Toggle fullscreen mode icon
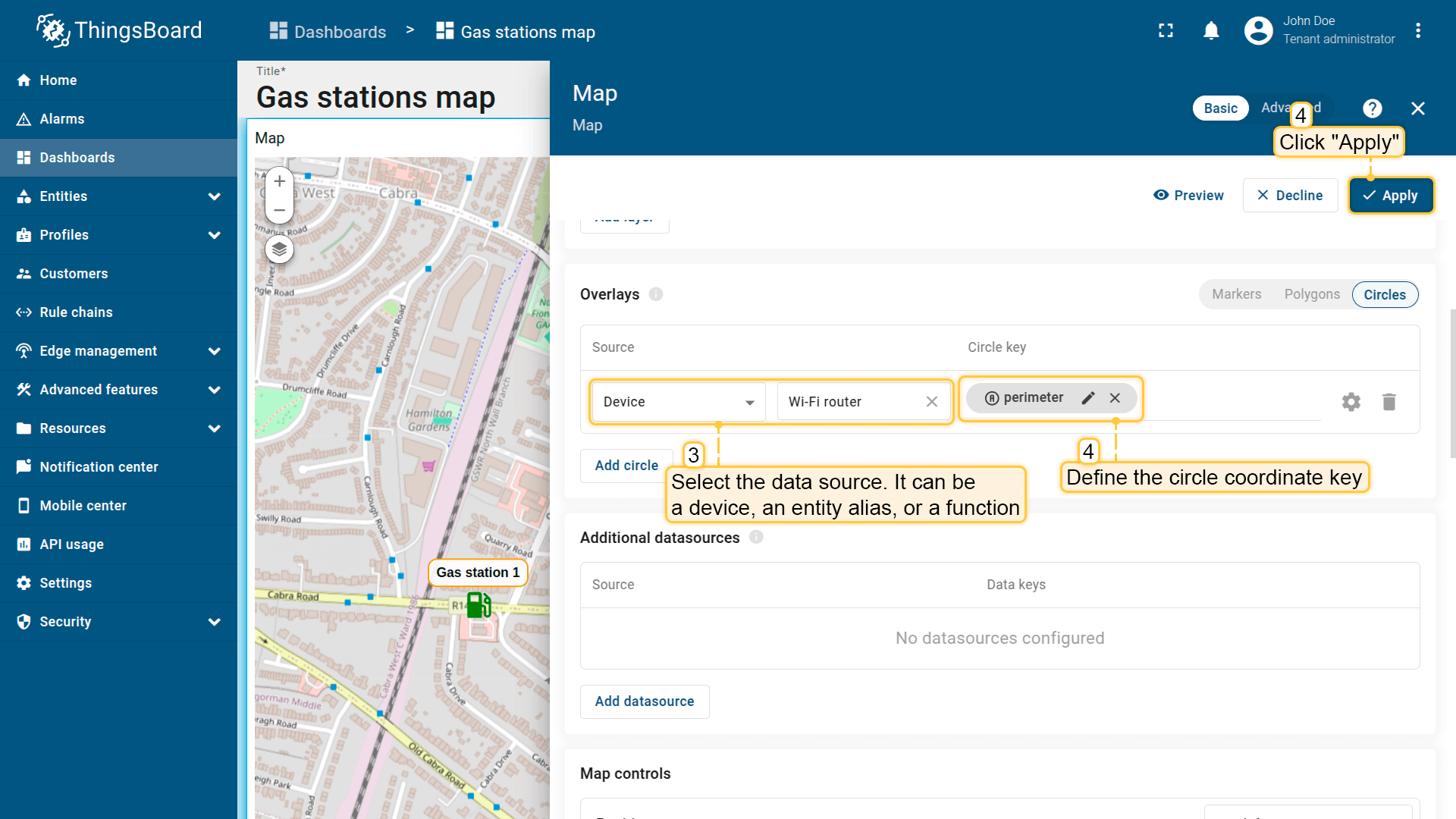1456x819 pixels. click(x=1166, y=30)
